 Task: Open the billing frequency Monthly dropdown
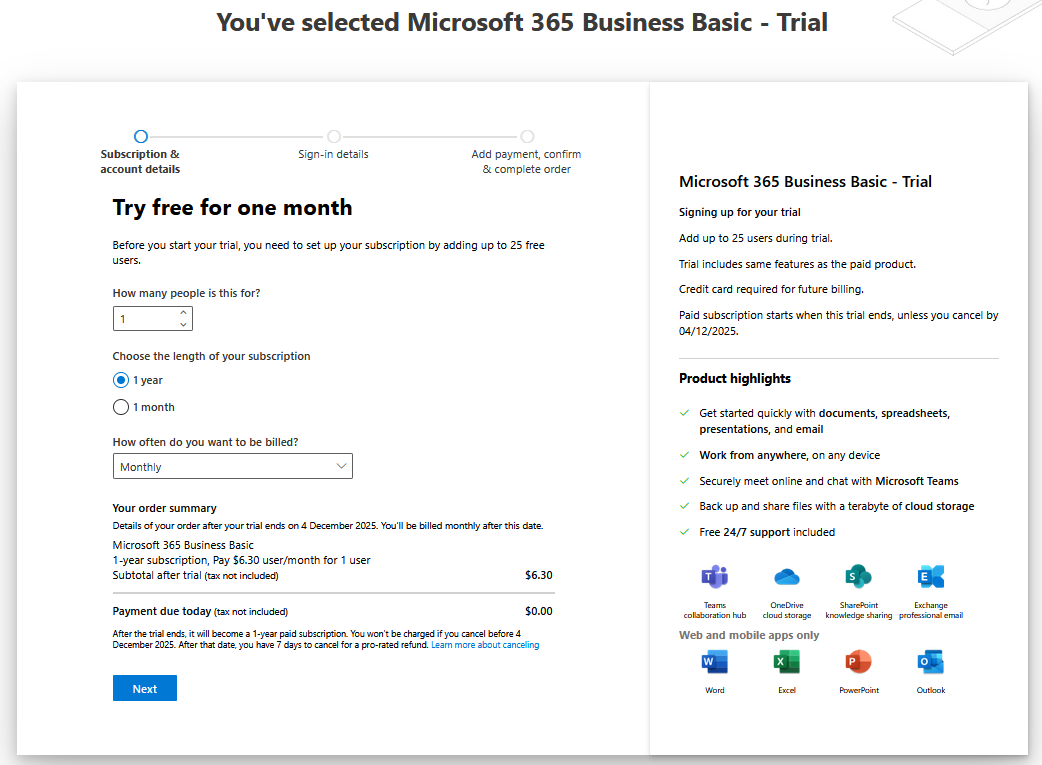[232, 467]
